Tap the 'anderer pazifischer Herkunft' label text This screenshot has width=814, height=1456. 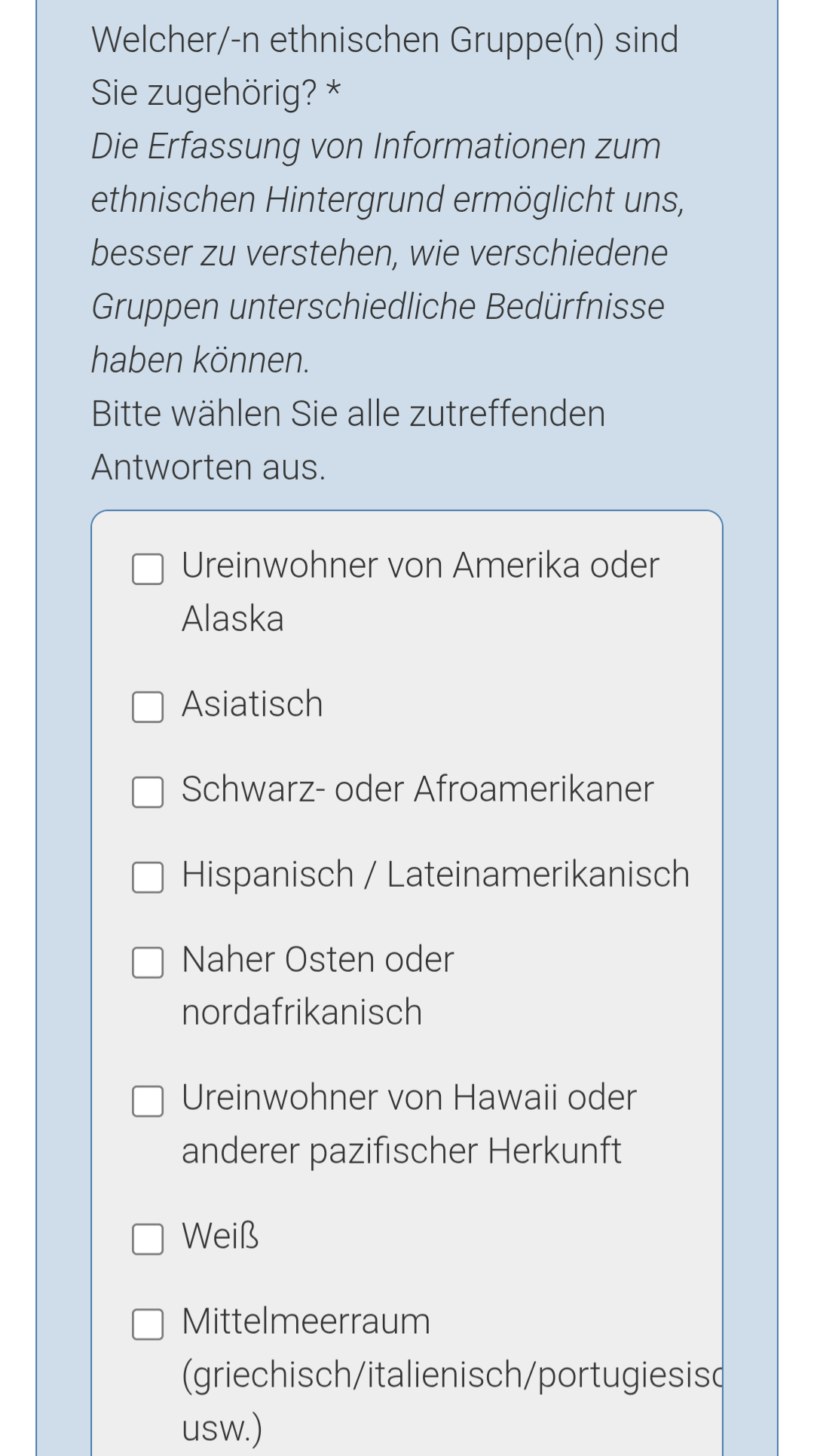pos(401,1151)
